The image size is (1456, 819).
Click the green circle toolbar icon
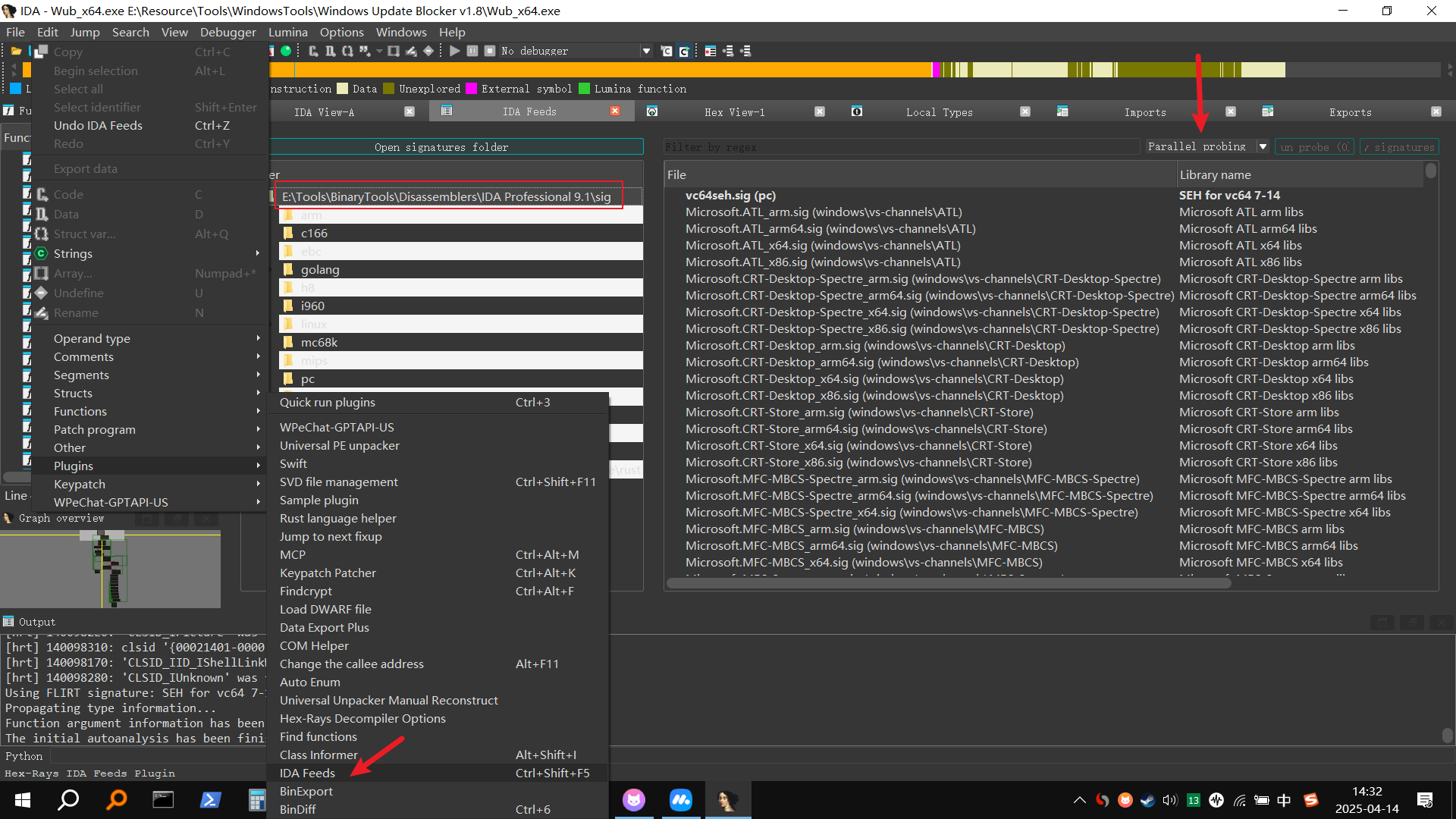[x=286, y=51]
